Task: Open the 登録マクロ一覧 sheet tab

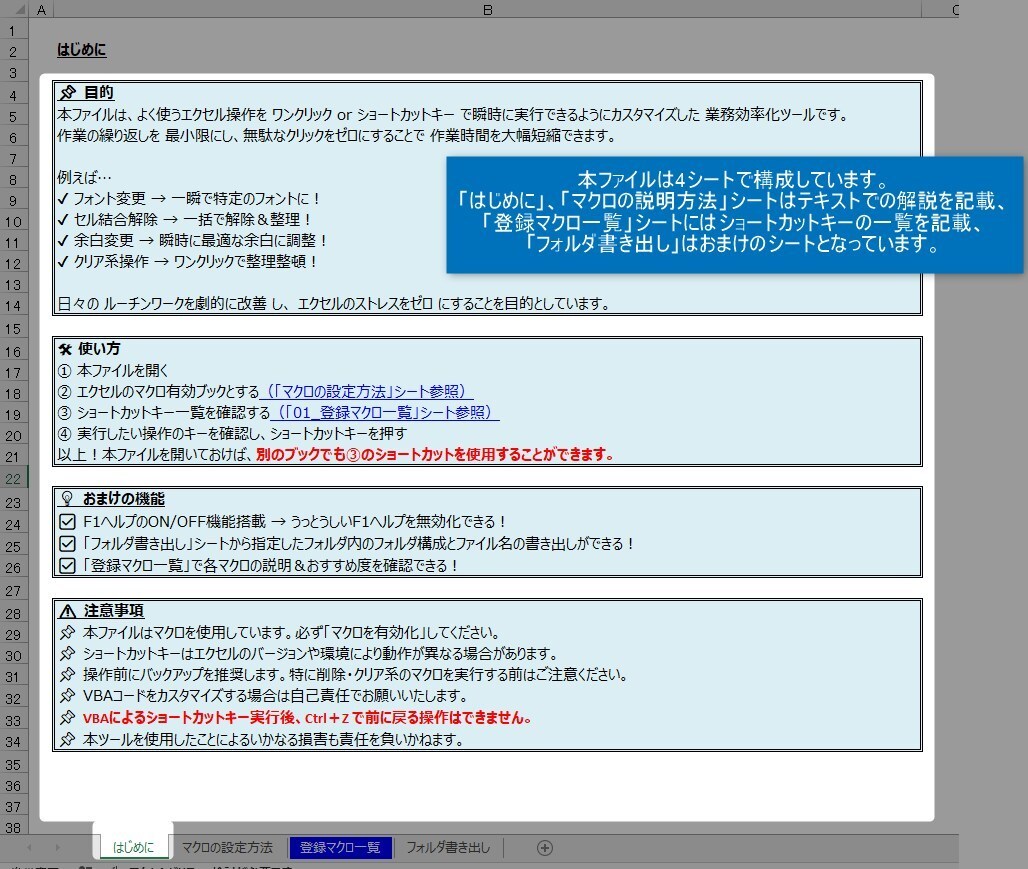Action: (x=340, y=847)
